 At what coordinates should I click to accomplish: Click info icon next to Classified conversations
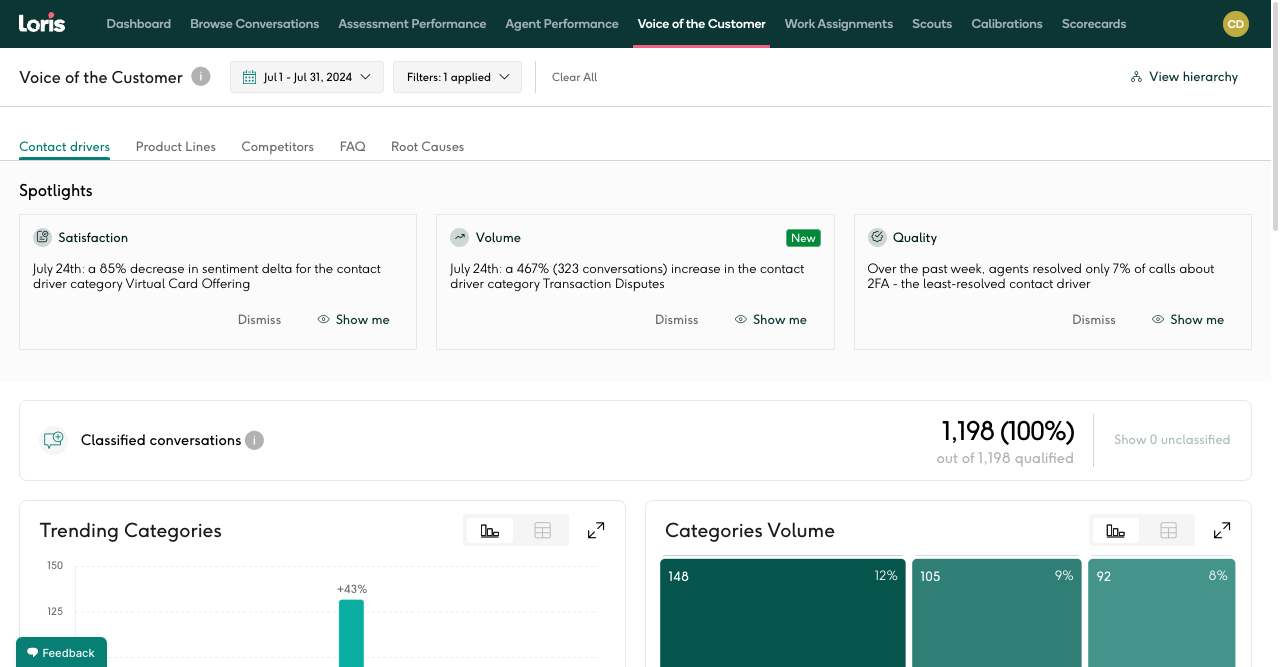pos(255,440)
